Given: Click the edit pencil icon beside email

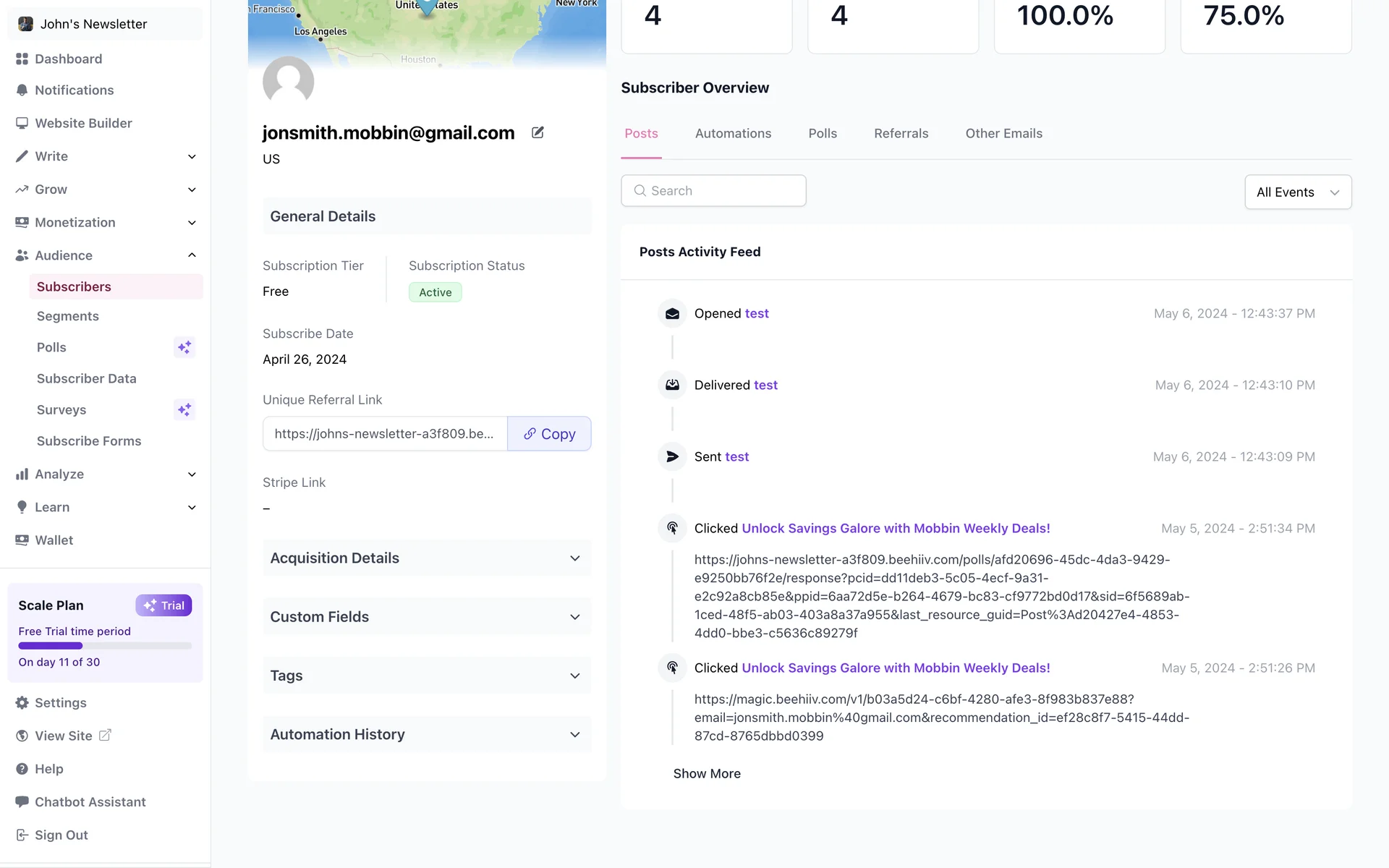Looking at the screenshot, I should [538, 132].
